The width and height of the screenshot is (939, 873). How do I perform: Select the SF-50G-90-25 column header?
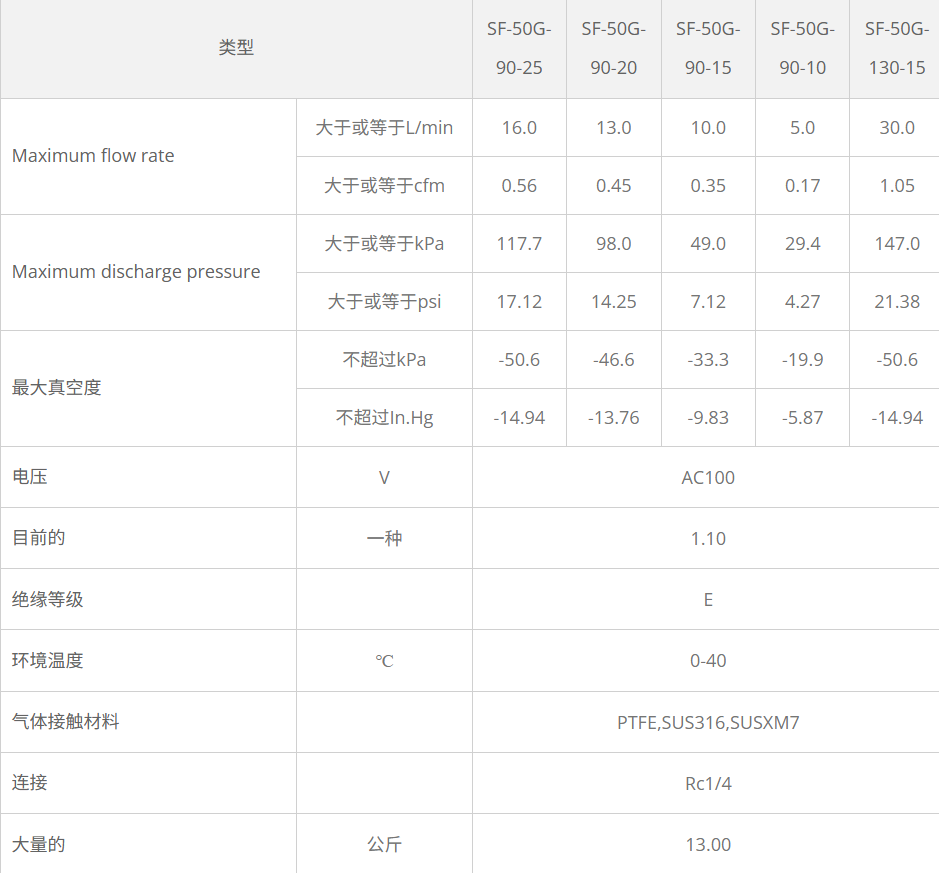pos(519,48)
